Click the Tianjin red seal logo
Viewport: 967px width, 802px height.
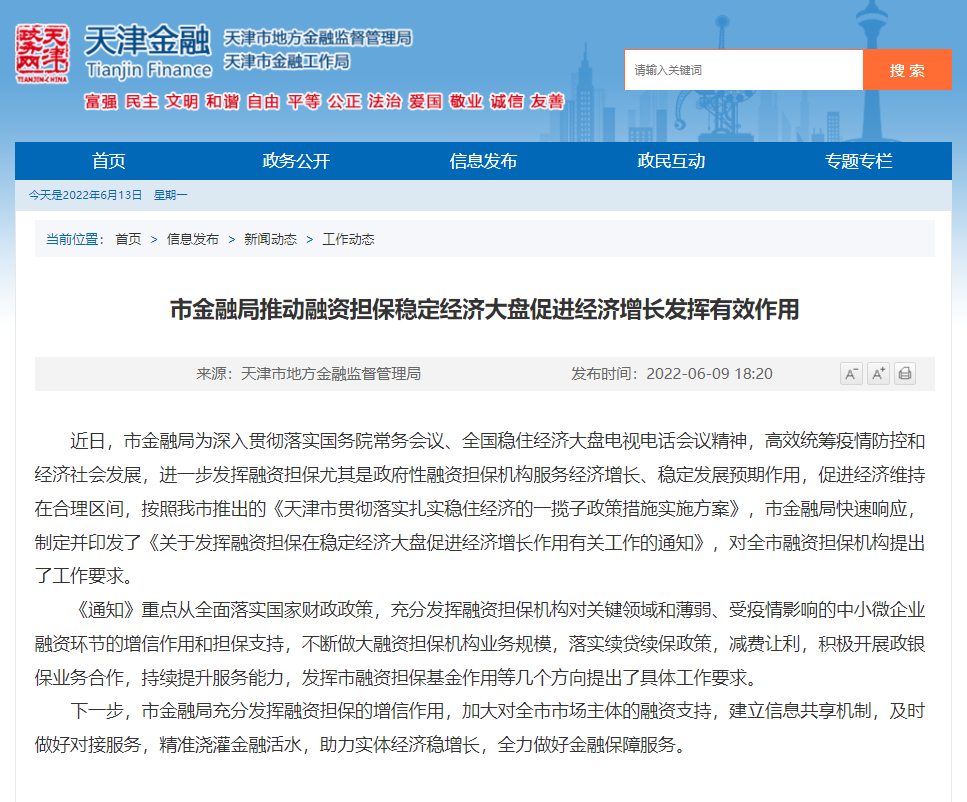pos(42,54)
